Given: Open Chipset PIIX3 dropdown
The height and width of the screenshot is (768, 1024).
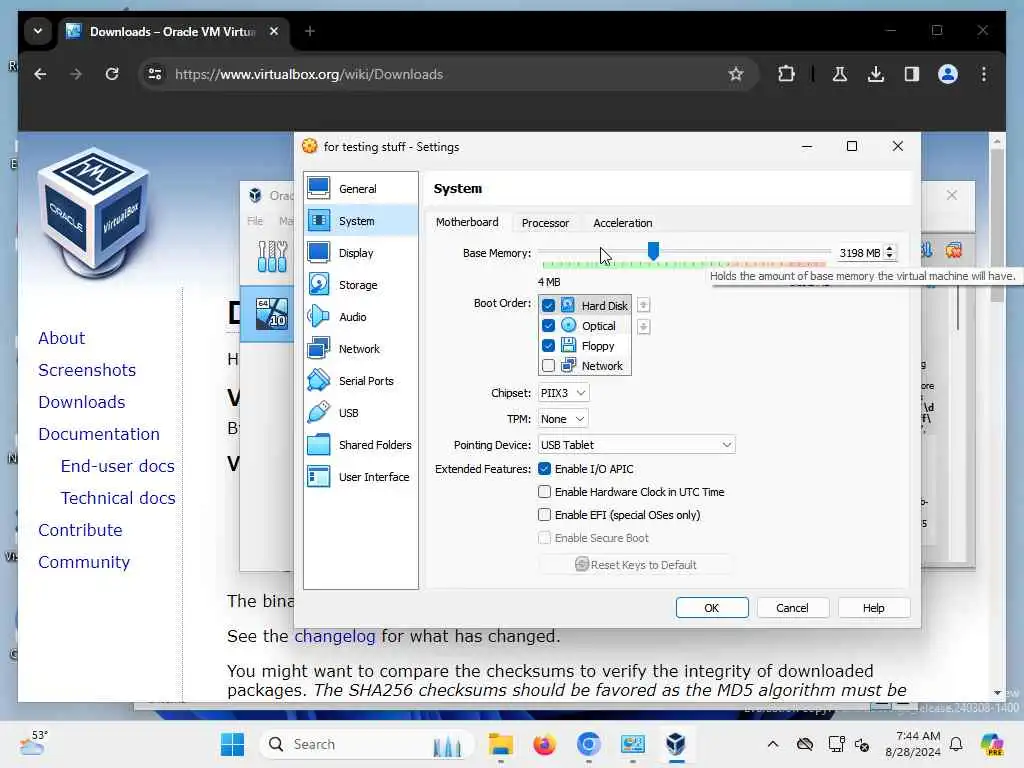Looking at the screenshot, I should coord(563,393).
